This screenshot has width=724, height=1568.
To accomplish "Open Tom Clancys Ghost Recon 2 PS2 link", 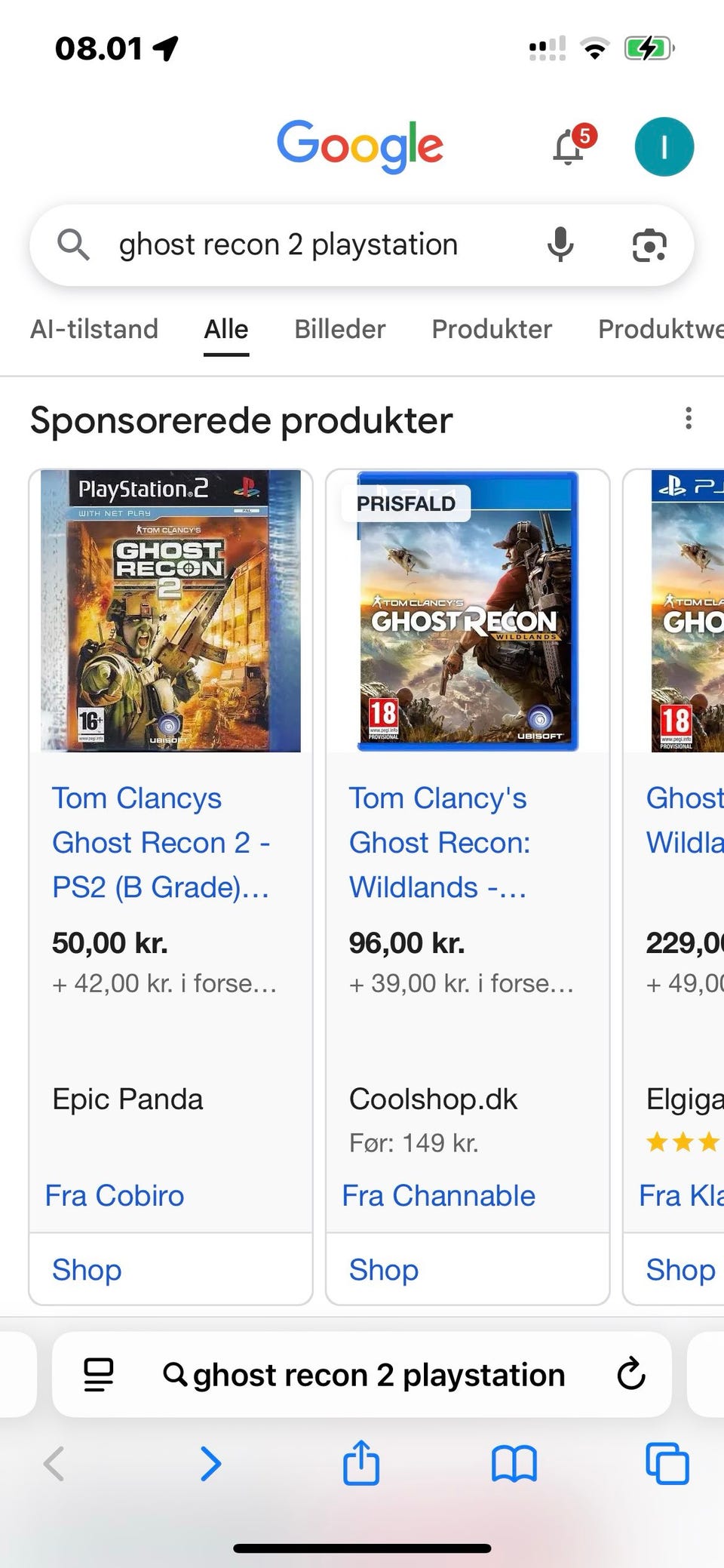I will pyautogui.click(x=160, y=842).
